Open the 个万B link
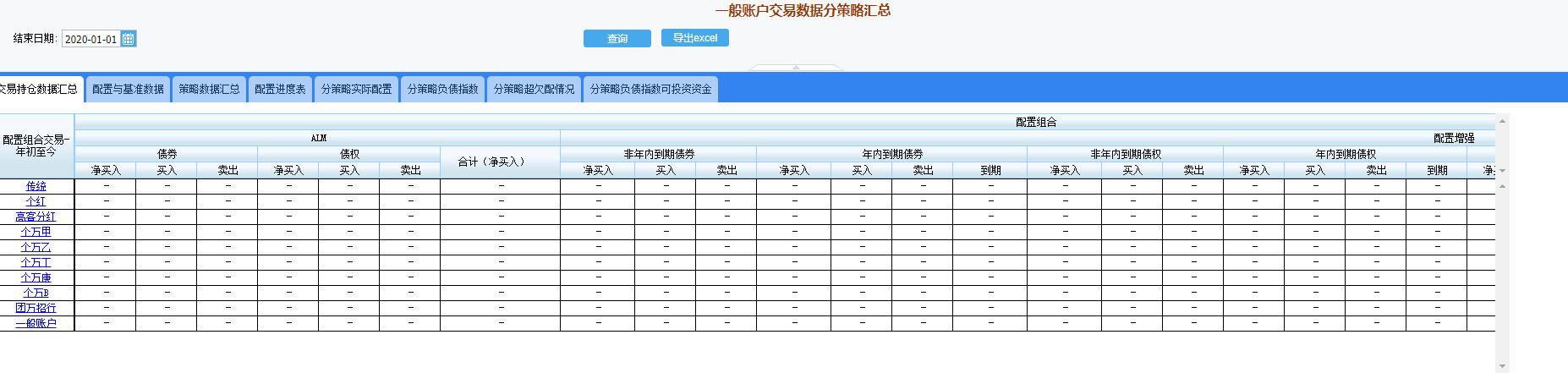Viewport: 1568px width, 373px height. (36, 293)
